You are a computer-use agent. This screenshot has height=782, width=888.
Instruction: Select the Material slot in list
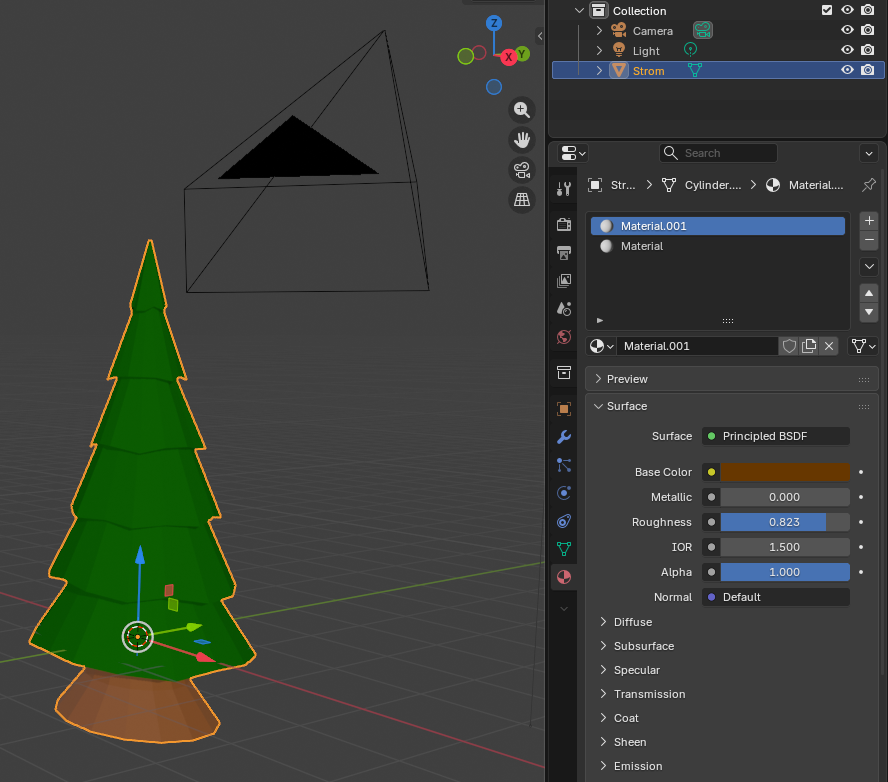641,246
